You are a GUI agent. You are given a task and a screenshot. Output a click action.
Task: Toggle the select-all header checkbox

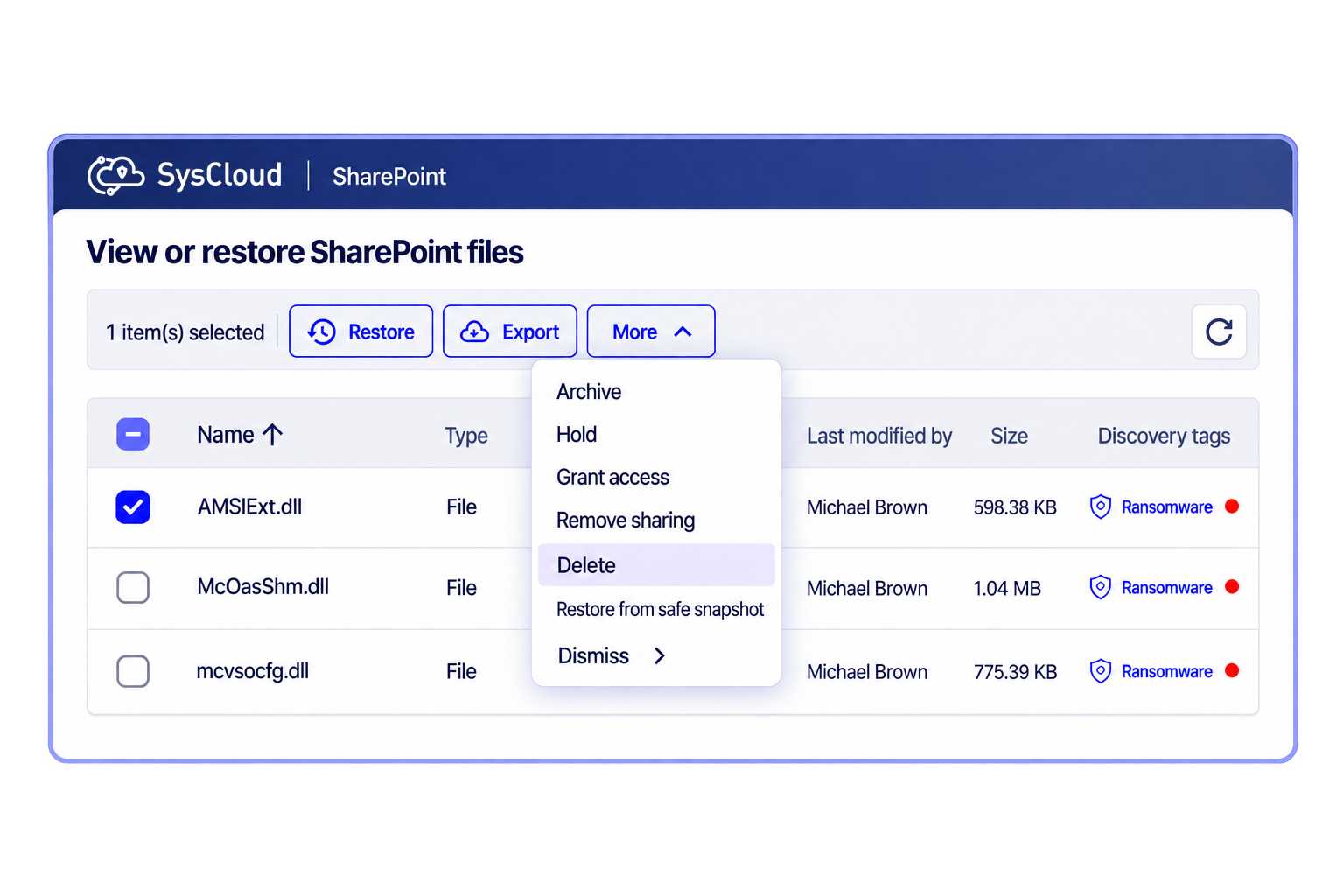(133, 434)
